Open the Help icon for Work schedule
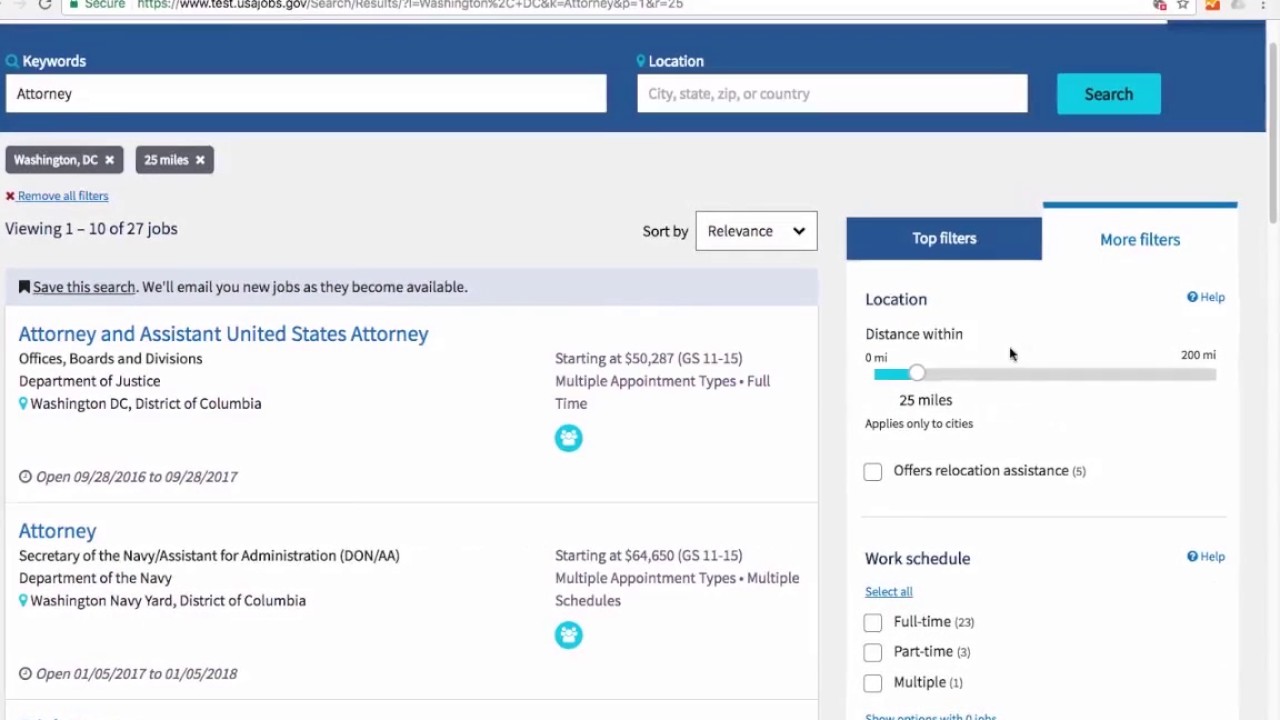Viewport: 1280px width, 720px height. (x=1192, y=557)
